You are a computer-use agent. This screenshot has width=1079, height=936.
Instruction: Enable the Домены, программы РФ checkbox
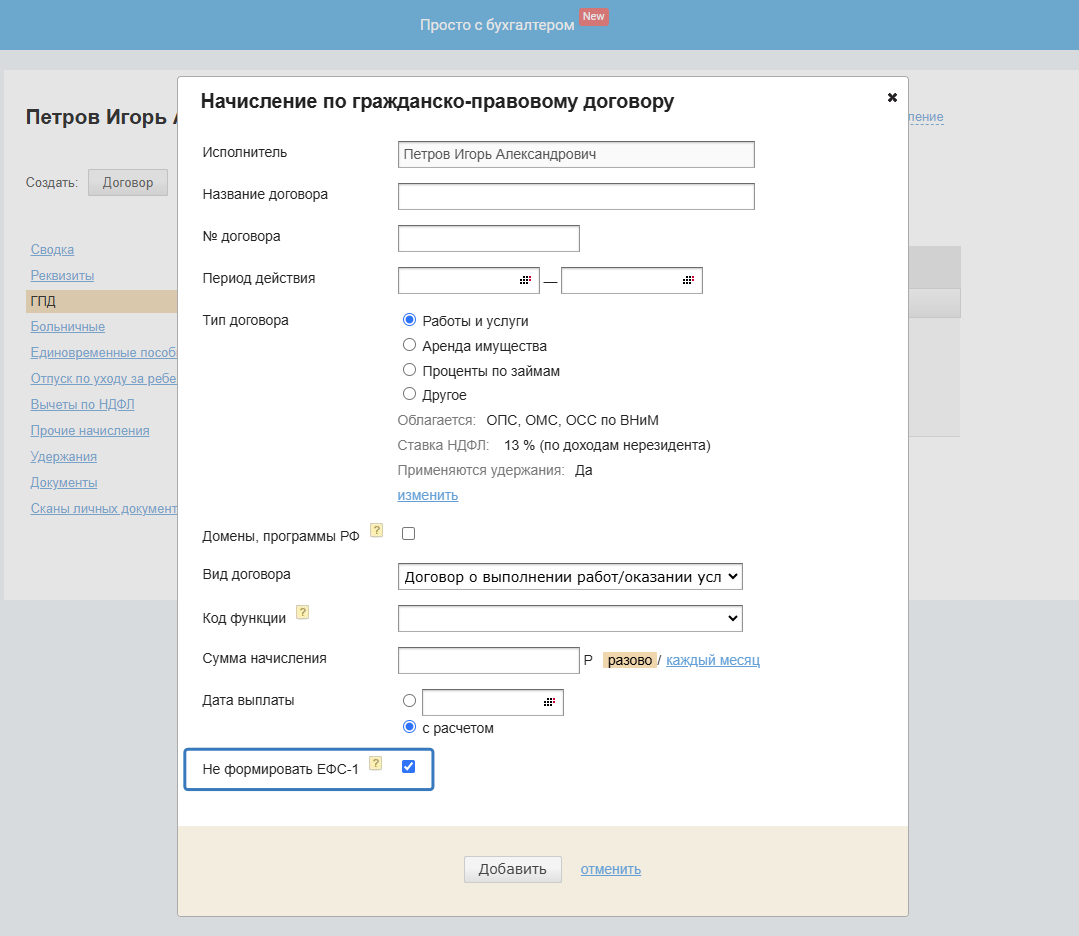pos(408,534)
